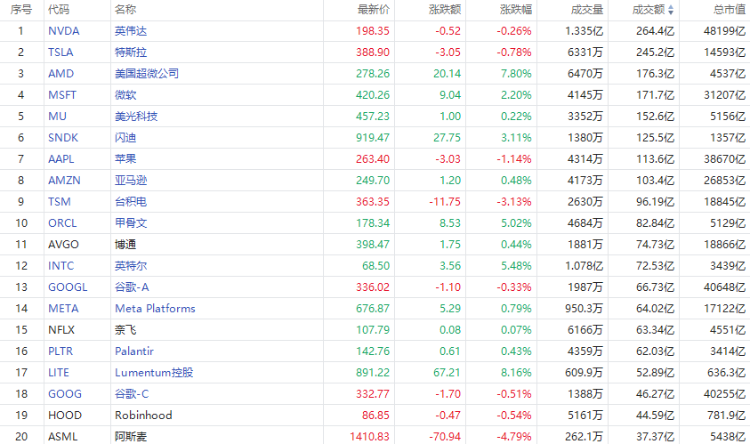Open the AMZN ticker link
The image size is (750, 444).
(x=64, y=180)
